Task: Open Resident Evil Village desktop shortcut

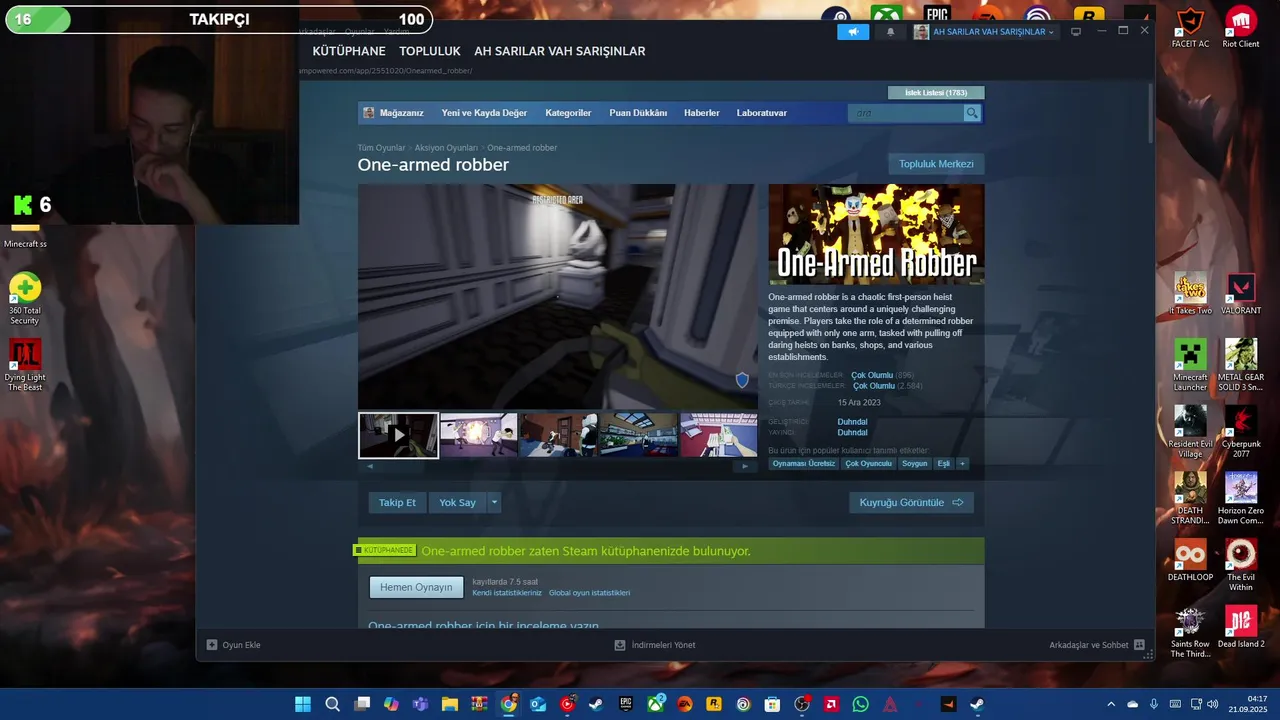Action: [x=1190, y=432]
